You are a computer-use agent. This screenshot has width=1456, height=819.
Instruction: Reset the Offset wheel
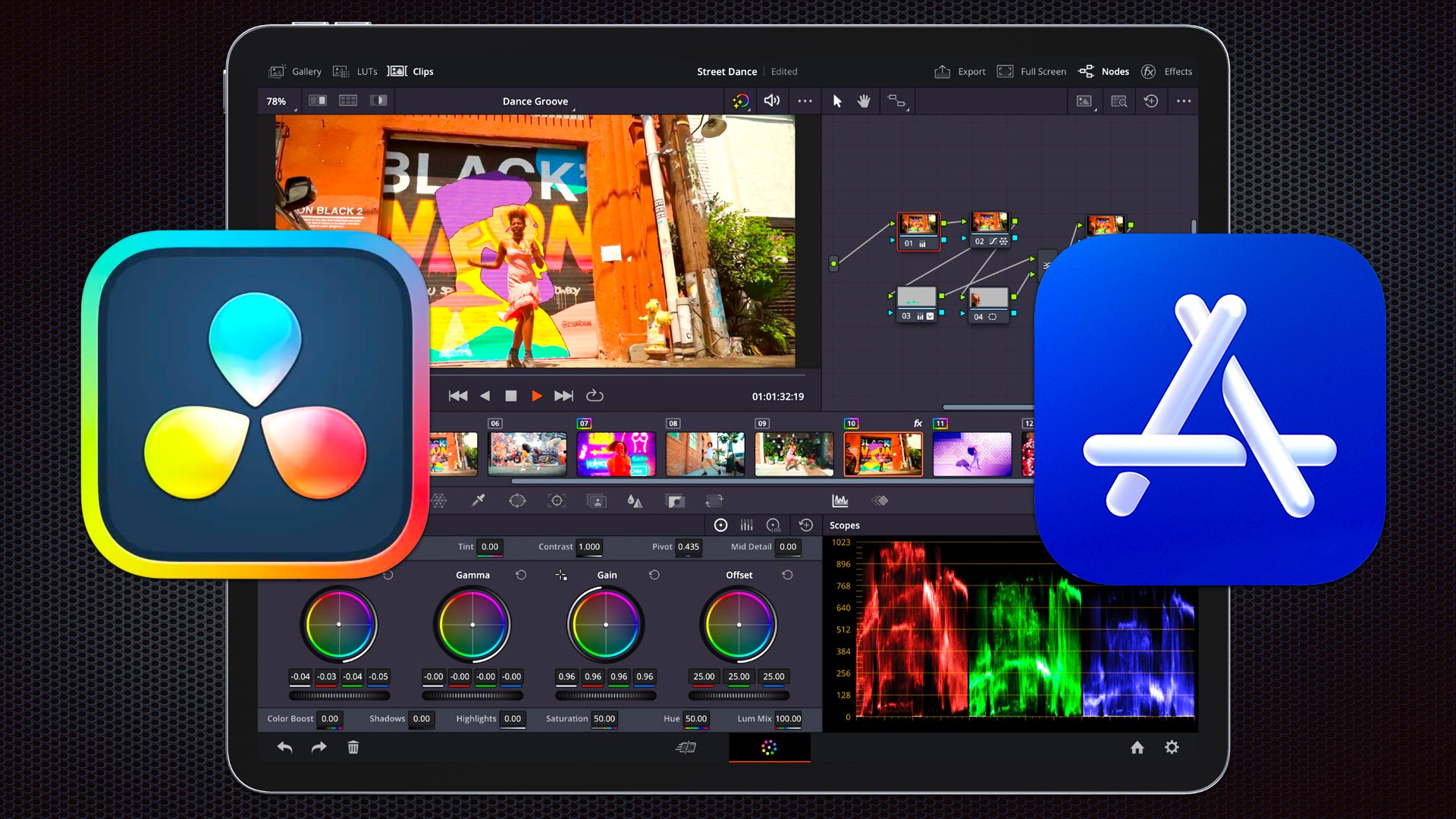click(x=788, y=575)
